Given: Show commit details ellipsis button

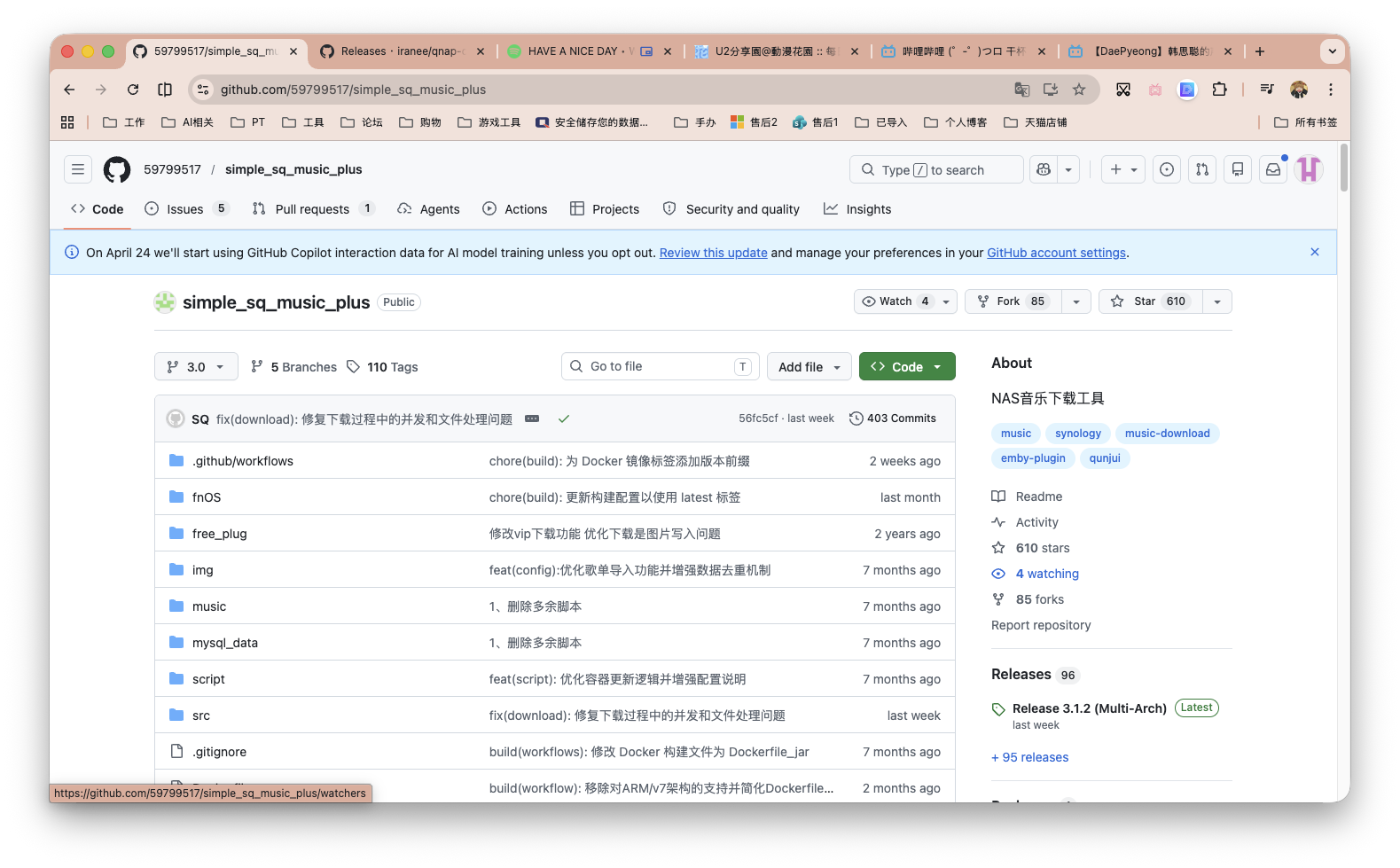Looking at the screenshot, I should pyautogui.click(x=532, y=418).
